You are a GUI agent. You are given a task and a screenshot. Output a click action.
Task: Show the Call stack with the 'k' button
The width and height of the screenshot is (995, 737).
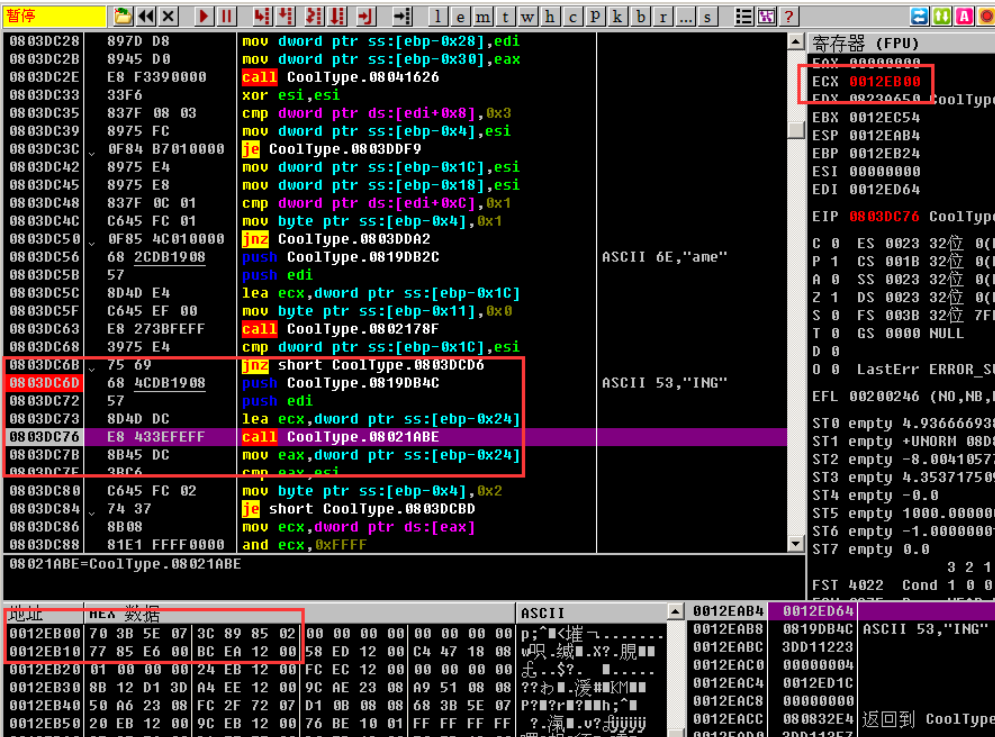coord(617,17)
